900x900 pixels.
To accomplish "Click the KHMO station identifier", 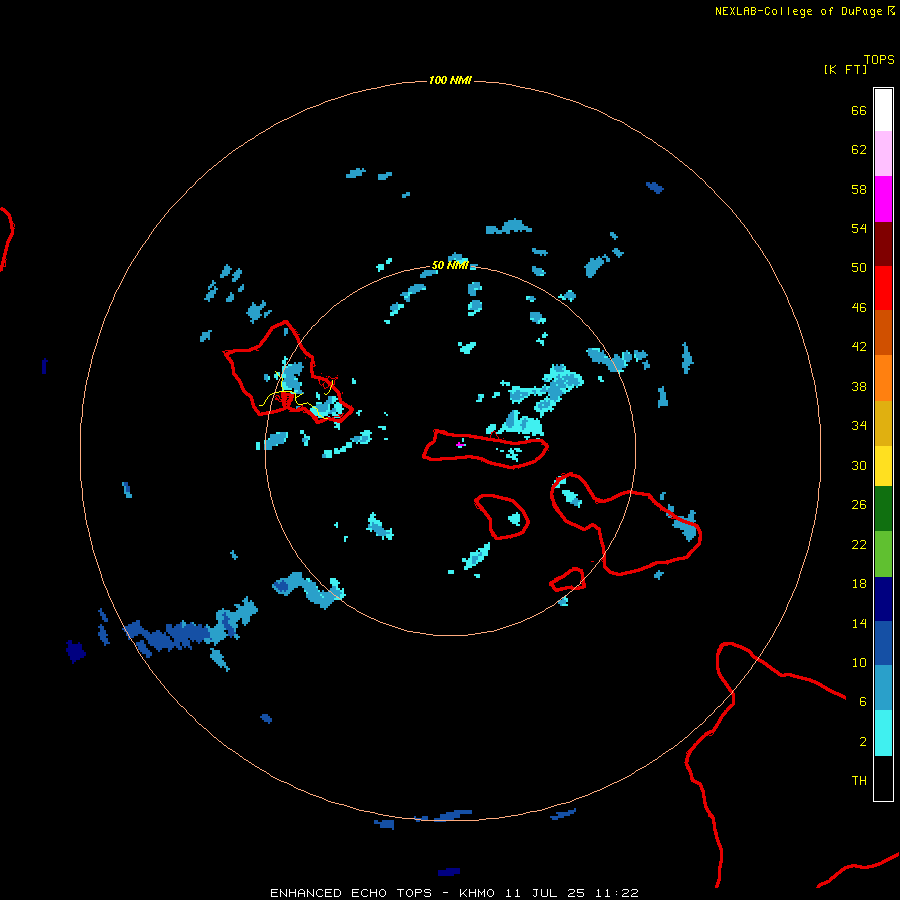I will 476,893.
